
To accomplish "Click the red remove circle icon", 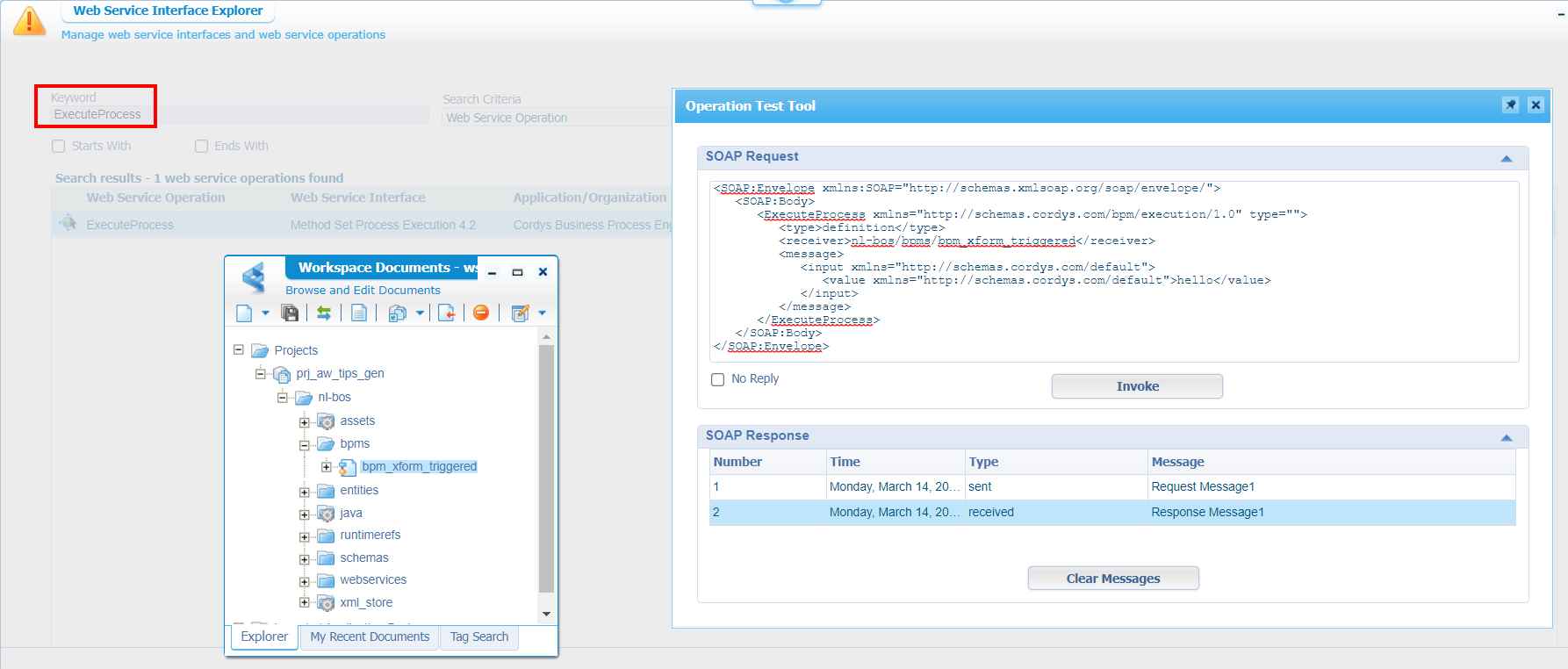I will [481, 313].
